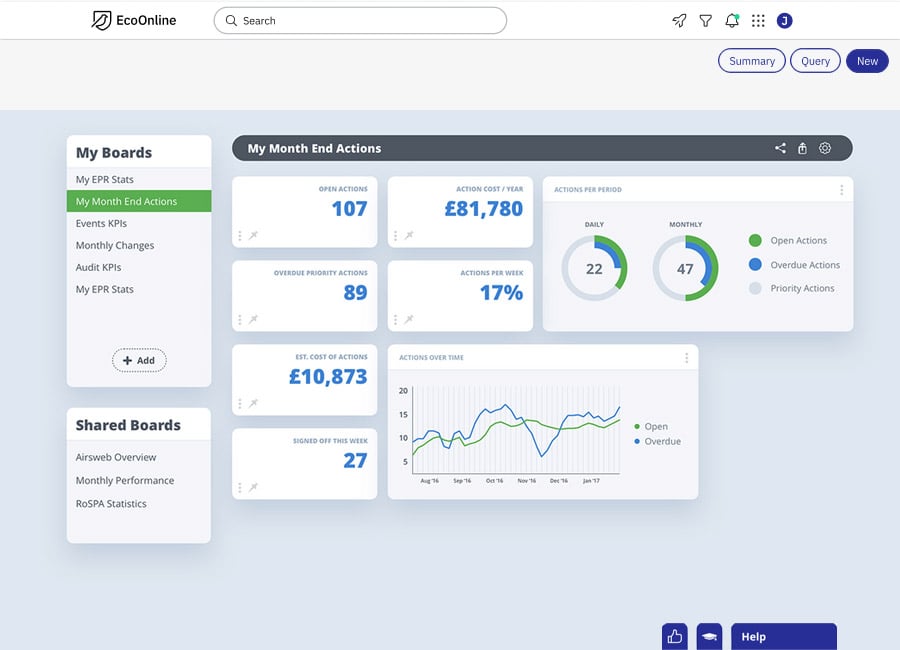Click the search magnifier icon
This screenshot has height=650, width=900.
coord(231,21)
